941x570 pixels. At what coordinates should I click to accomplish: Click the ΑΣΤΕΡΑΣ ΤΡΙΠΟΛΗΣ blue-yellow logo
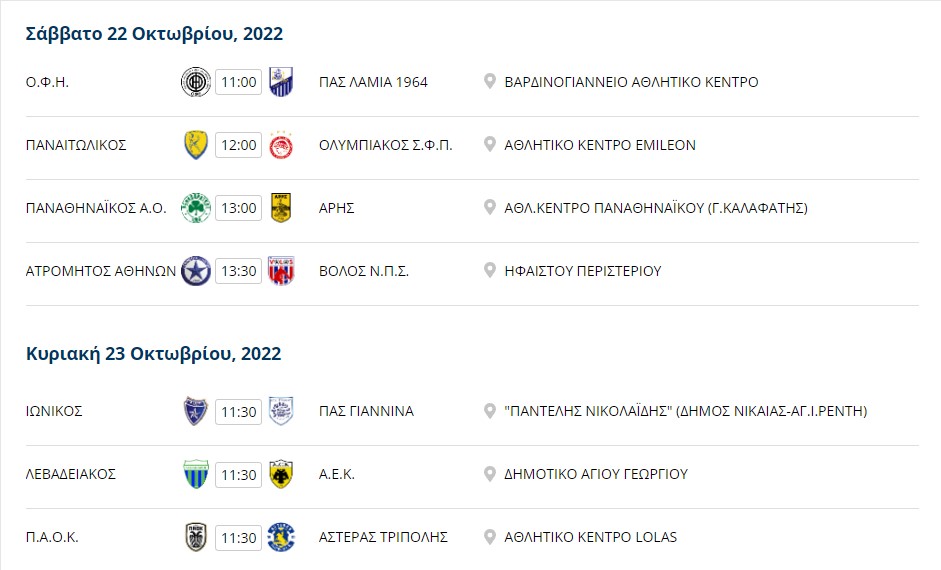[281, 538]
